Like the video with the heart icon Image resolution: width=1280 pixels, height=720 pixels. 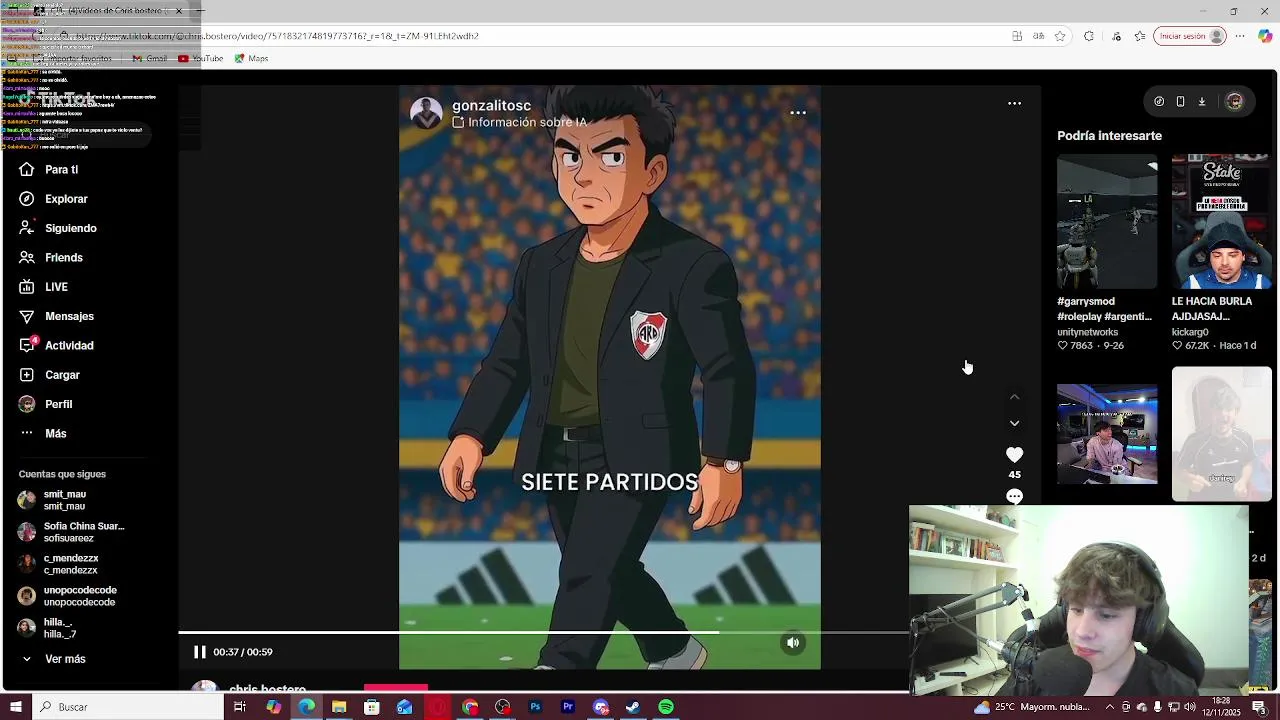pyautogui.click(x=1014, y=455)
